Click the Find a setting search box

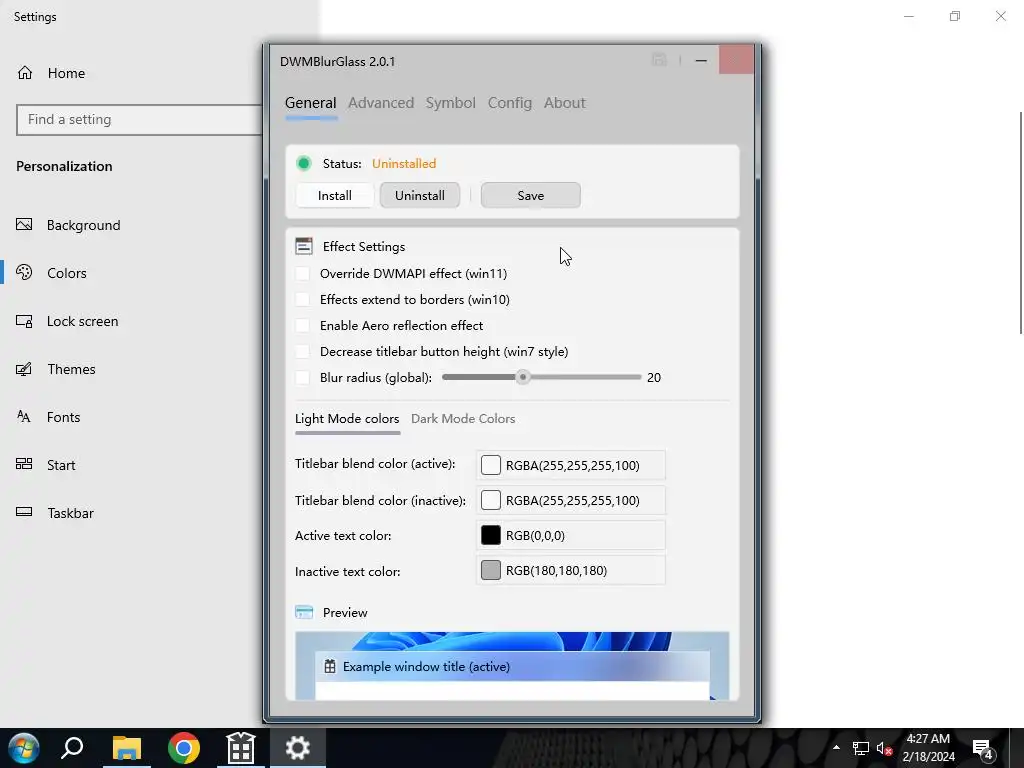(x=139, y=120)
